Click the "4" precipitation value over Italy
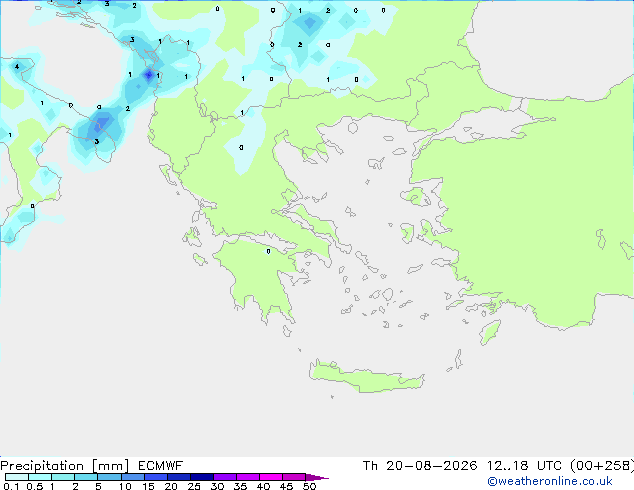 click(x=17, y=67)
